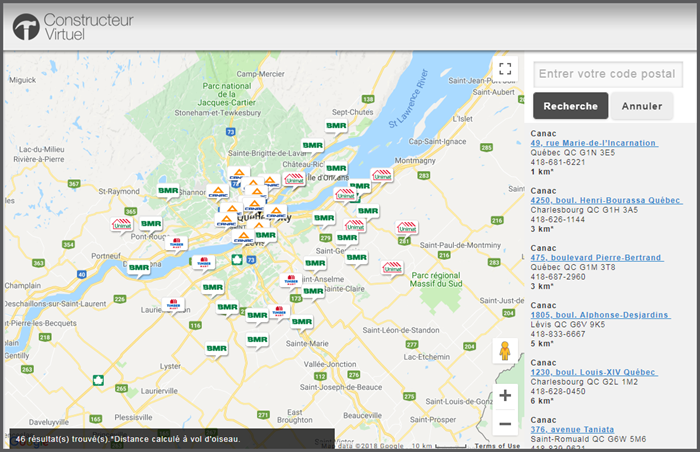Open 49, rue Marie-de-l'Incarnation link
This screenshot has width=700, height=452.
click(x=594, y=143)
